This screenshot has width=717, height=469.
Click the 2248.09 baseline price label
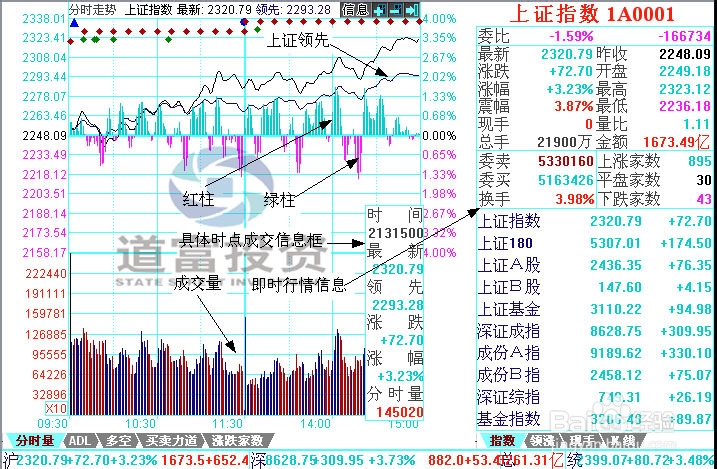[x=44, y=136]
